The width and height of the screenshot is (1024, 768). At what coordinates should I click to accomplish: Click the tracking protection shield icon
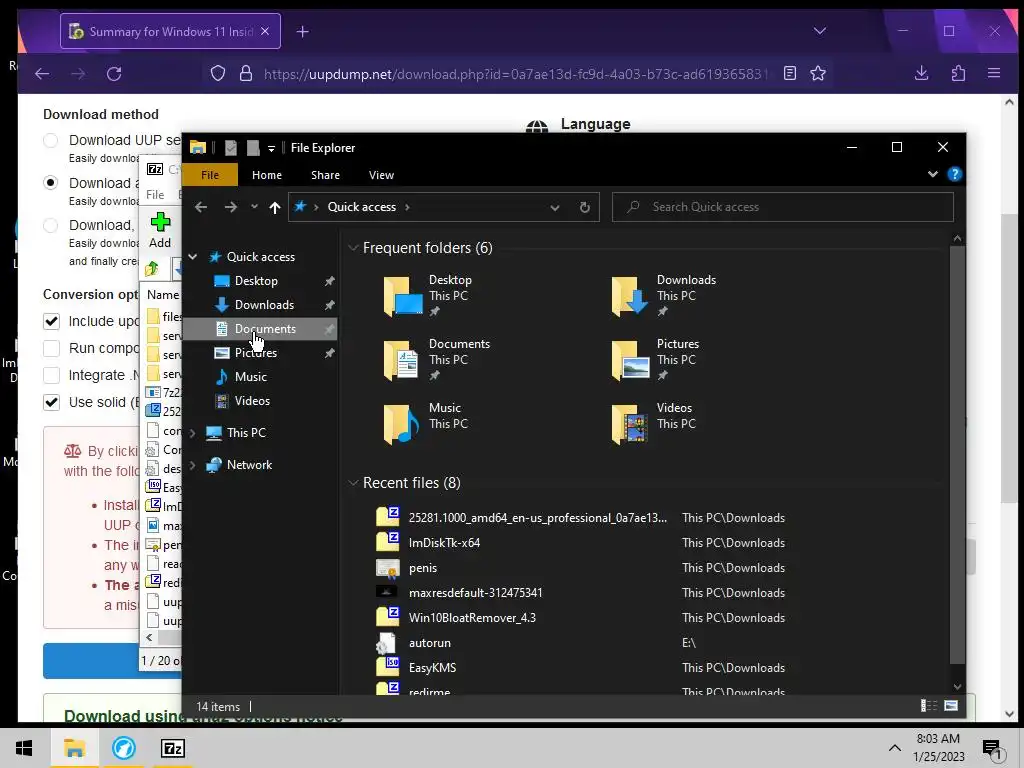tap(218, 73)
